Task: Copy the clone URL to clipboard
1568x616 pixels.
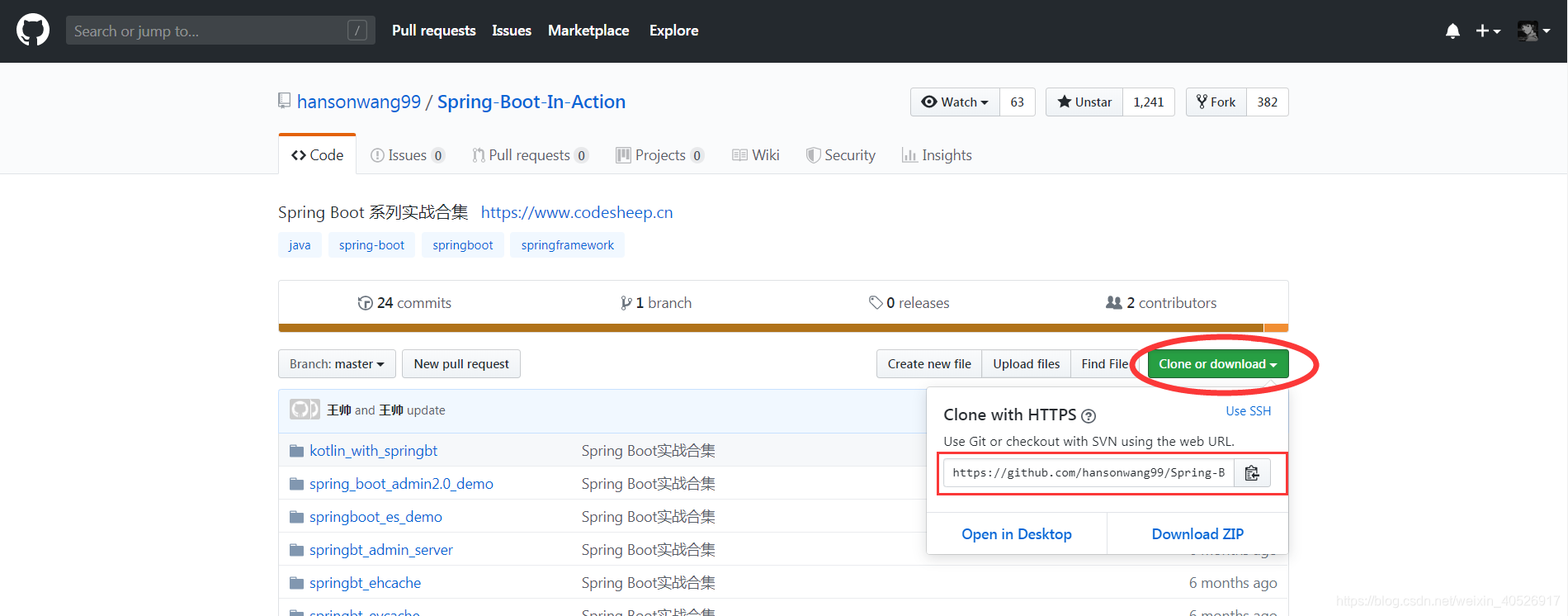Action: tap(1252, 473)
